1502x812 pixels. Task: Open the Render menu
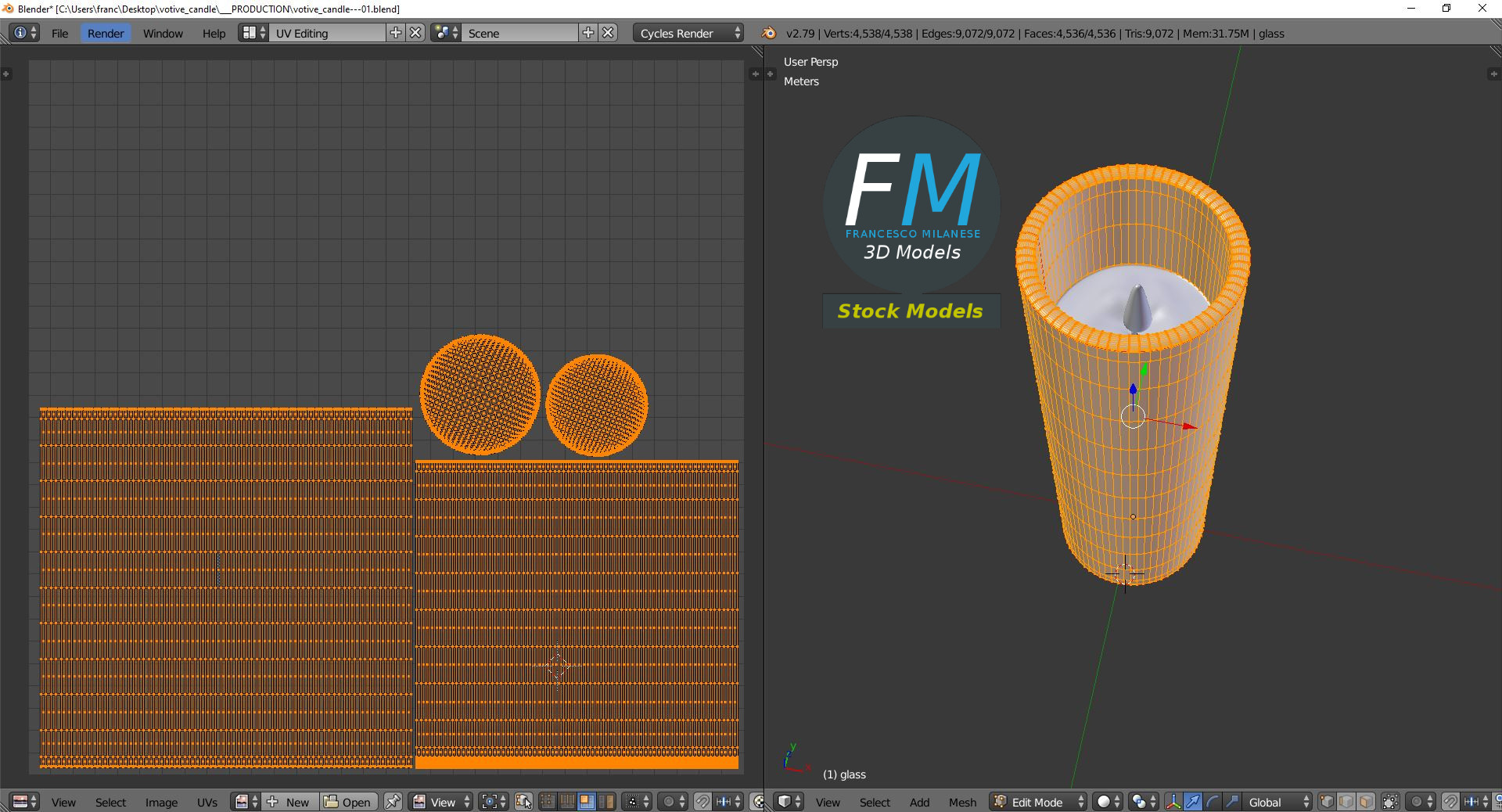tap(106, 34)
